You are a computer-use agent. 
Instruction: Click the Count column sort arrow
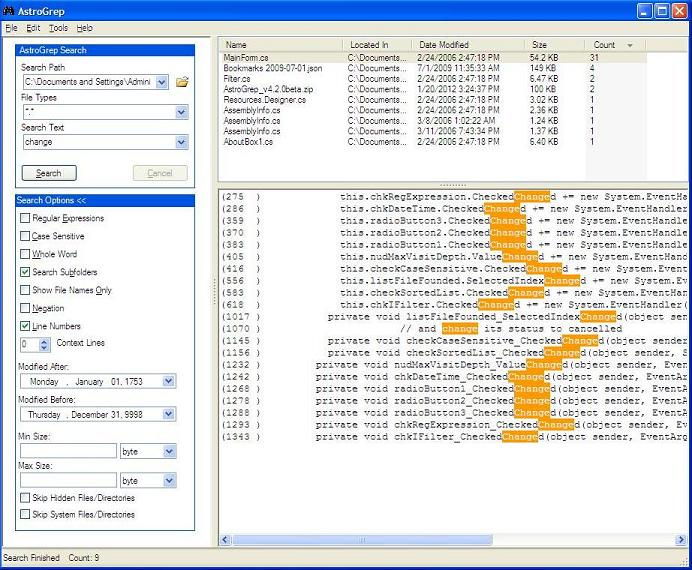pos(630,45)
